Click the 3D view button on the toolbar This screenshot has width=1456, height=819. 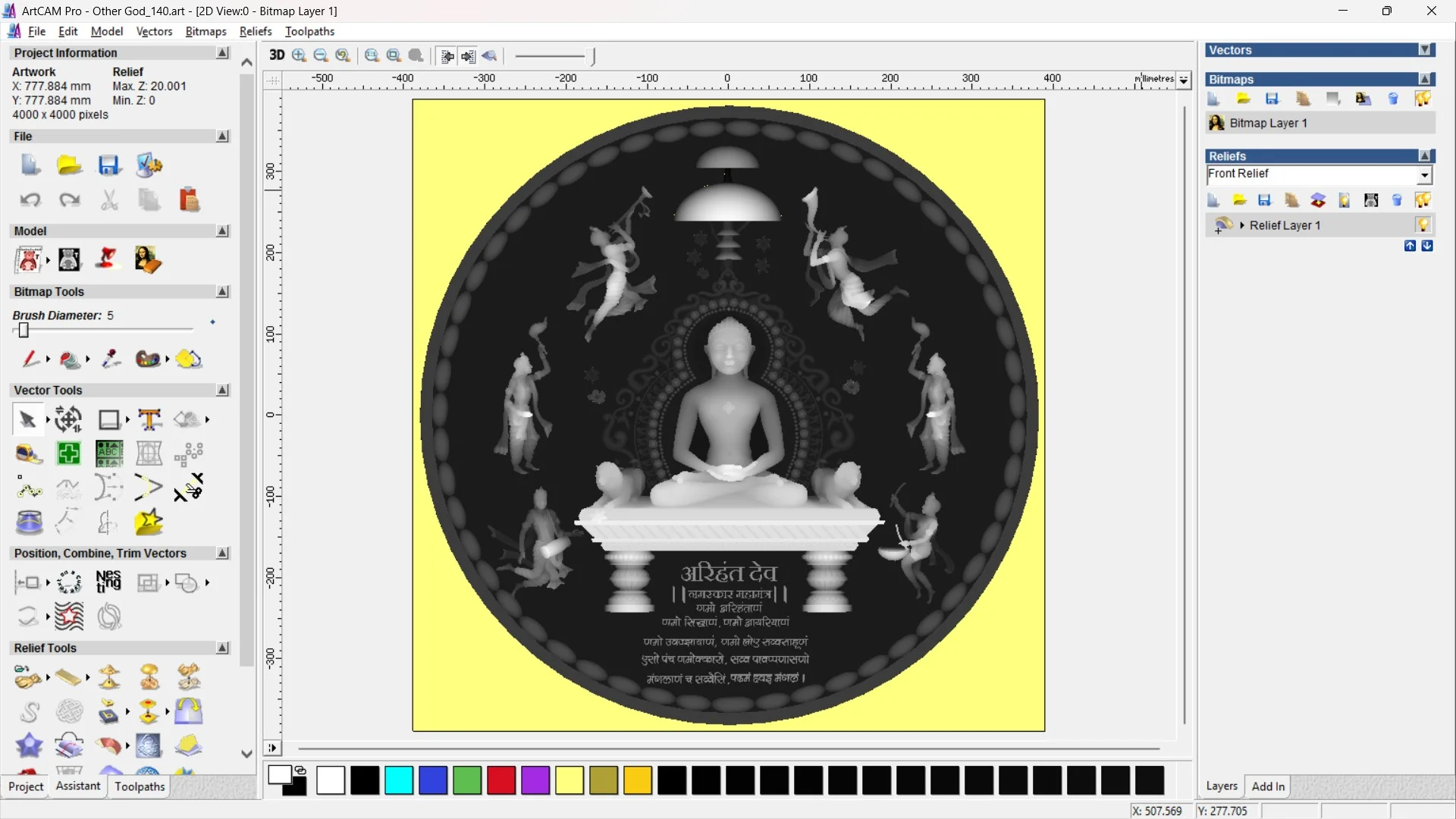276,55
